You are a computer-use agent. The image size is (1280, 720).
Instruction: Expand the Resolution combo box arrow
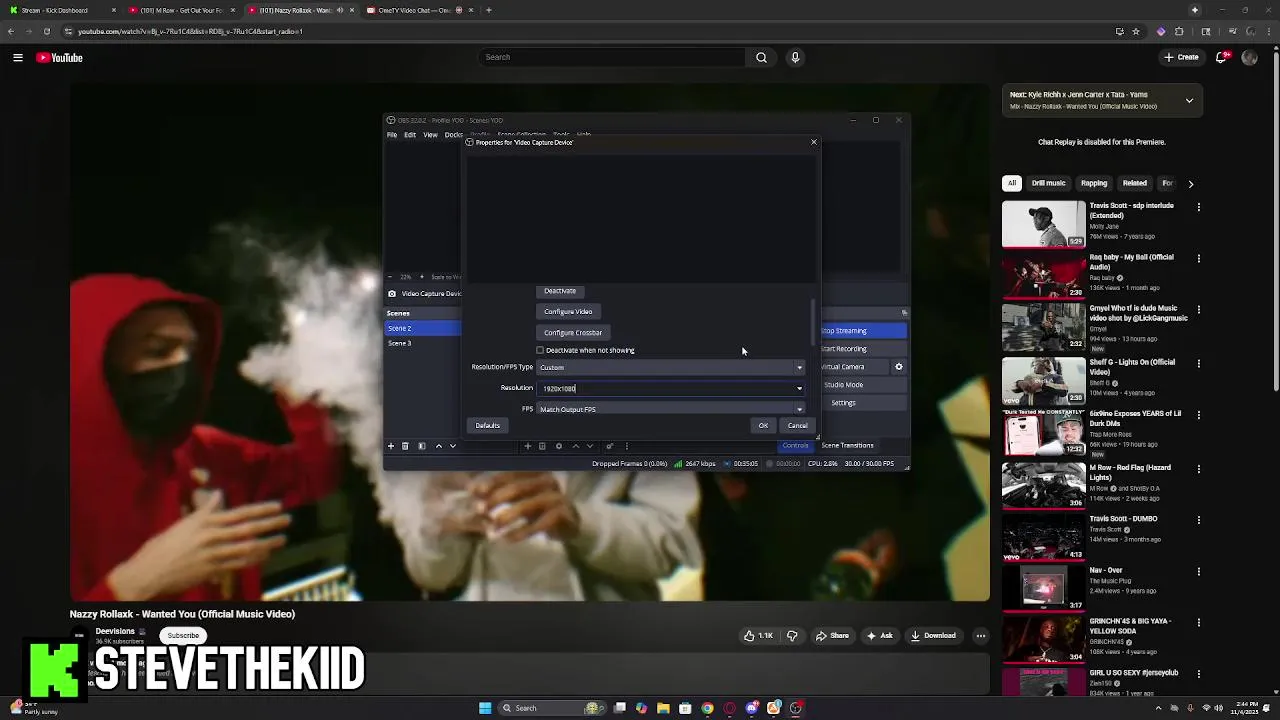point(799,388)
